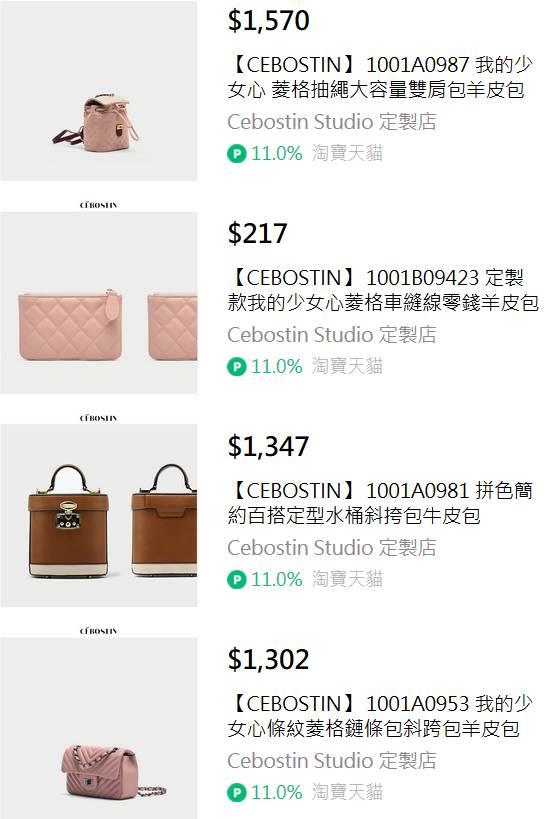Open product title 1001A0987 backpack listing
The image size is (553, 819).
(x=380, y=77)
